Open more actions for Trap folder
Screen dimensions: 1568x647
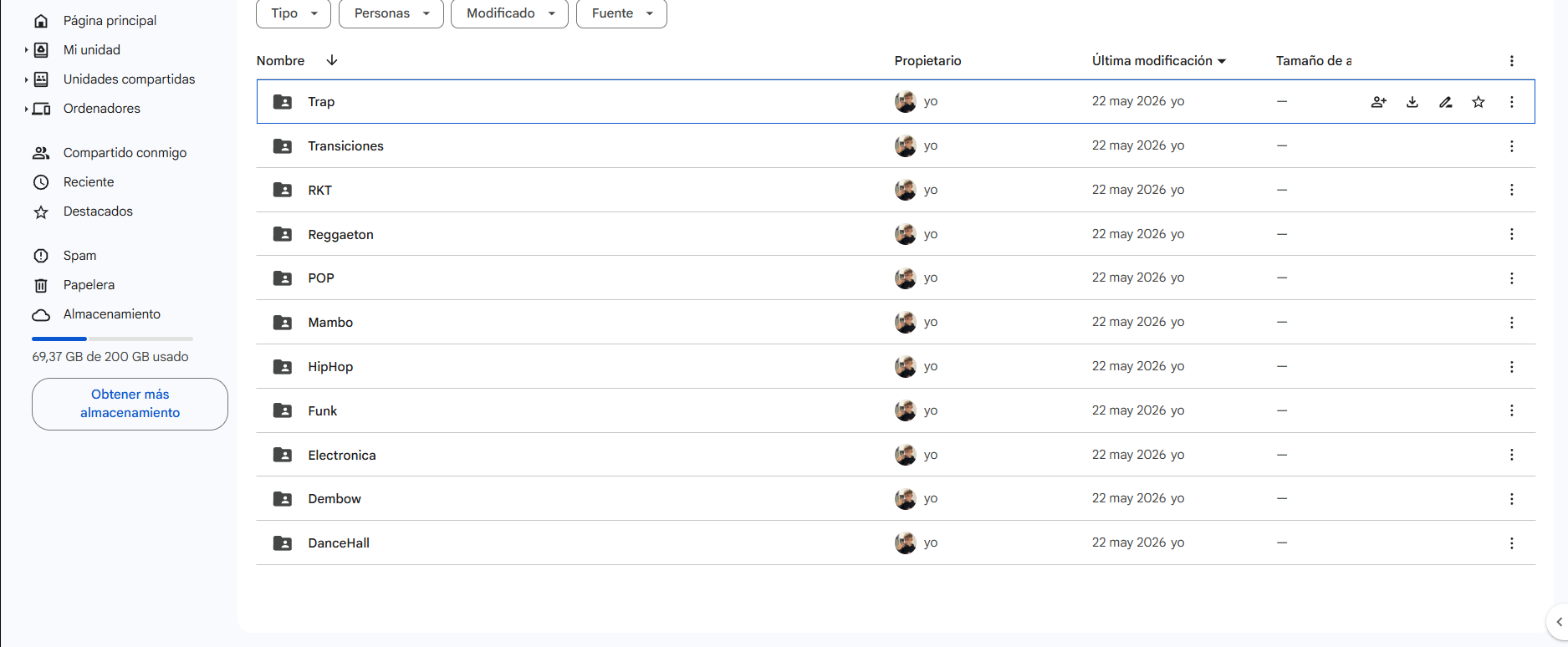(1512, 102)
